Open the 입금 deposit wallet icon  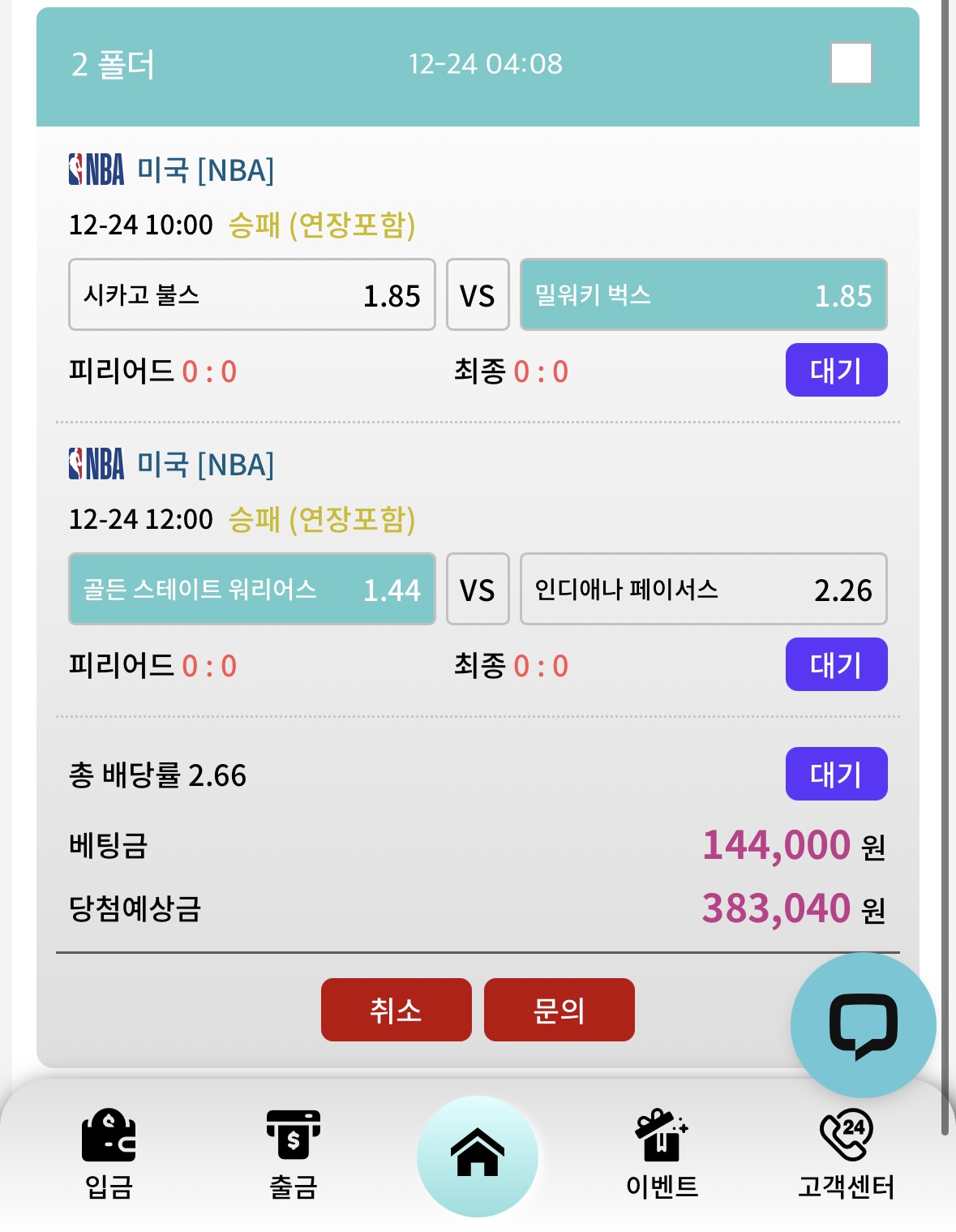click(x=109, y=1135)
